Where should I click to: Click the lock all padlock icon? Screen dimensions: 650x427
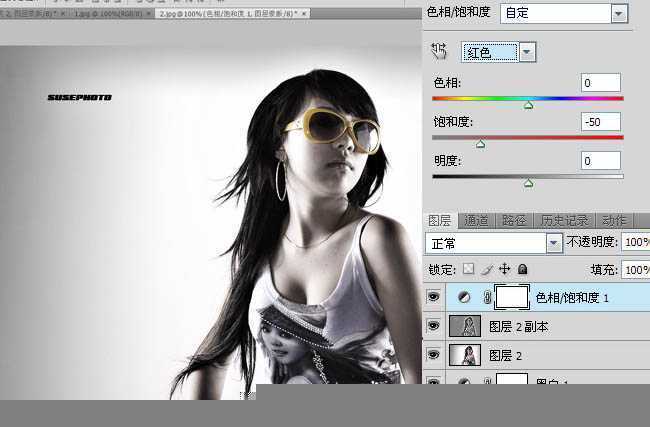[x=522, y=269]
